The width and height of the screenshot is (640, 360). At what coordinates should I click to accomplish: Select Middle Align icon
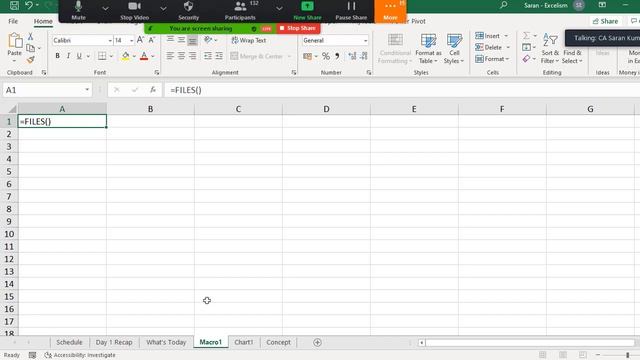(x=181, y=40)
